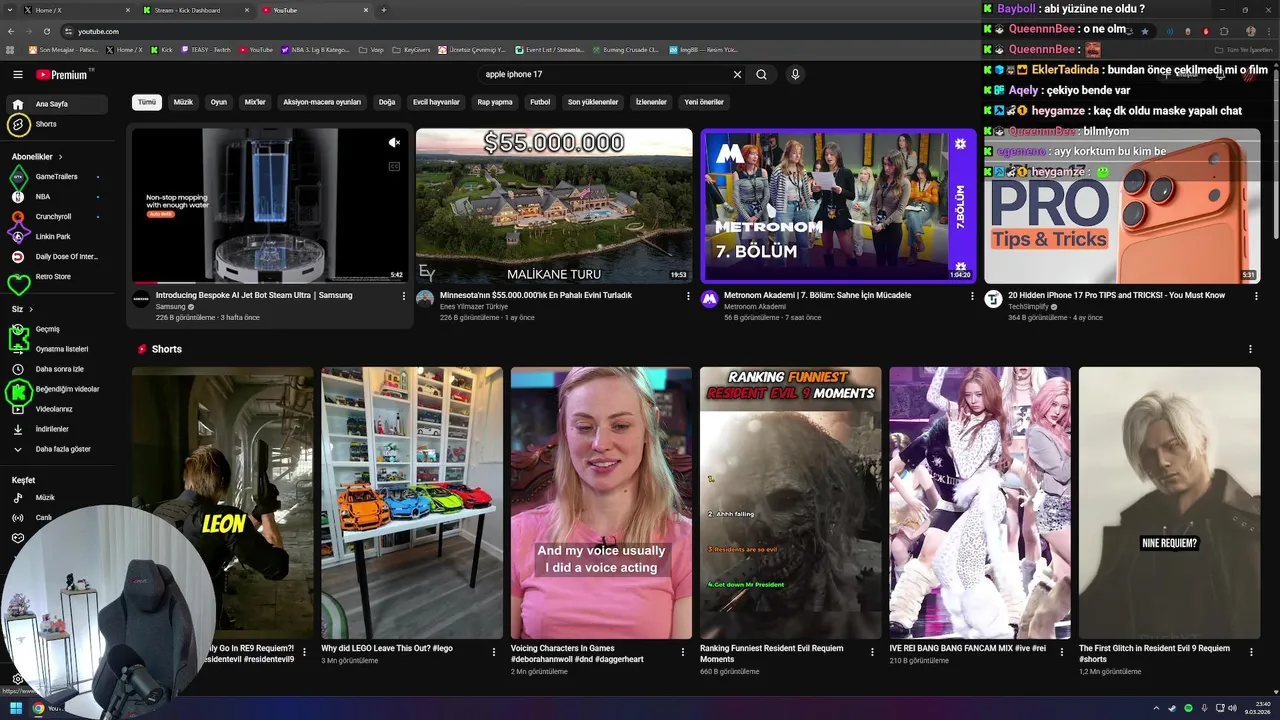Open the Spotify tray icon
The width and height of the screenshot is (1280, 720).
coord(1188,708)
